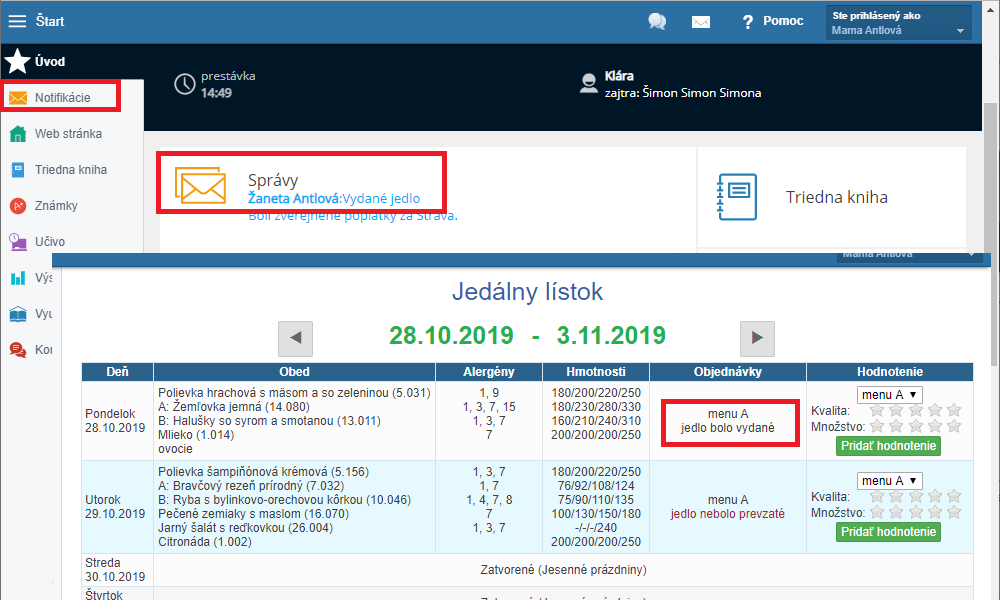The height and width of the screenshot is (600, 1000).
Task: Select Úvod in the sidebar
Action: tap(50, 61)
